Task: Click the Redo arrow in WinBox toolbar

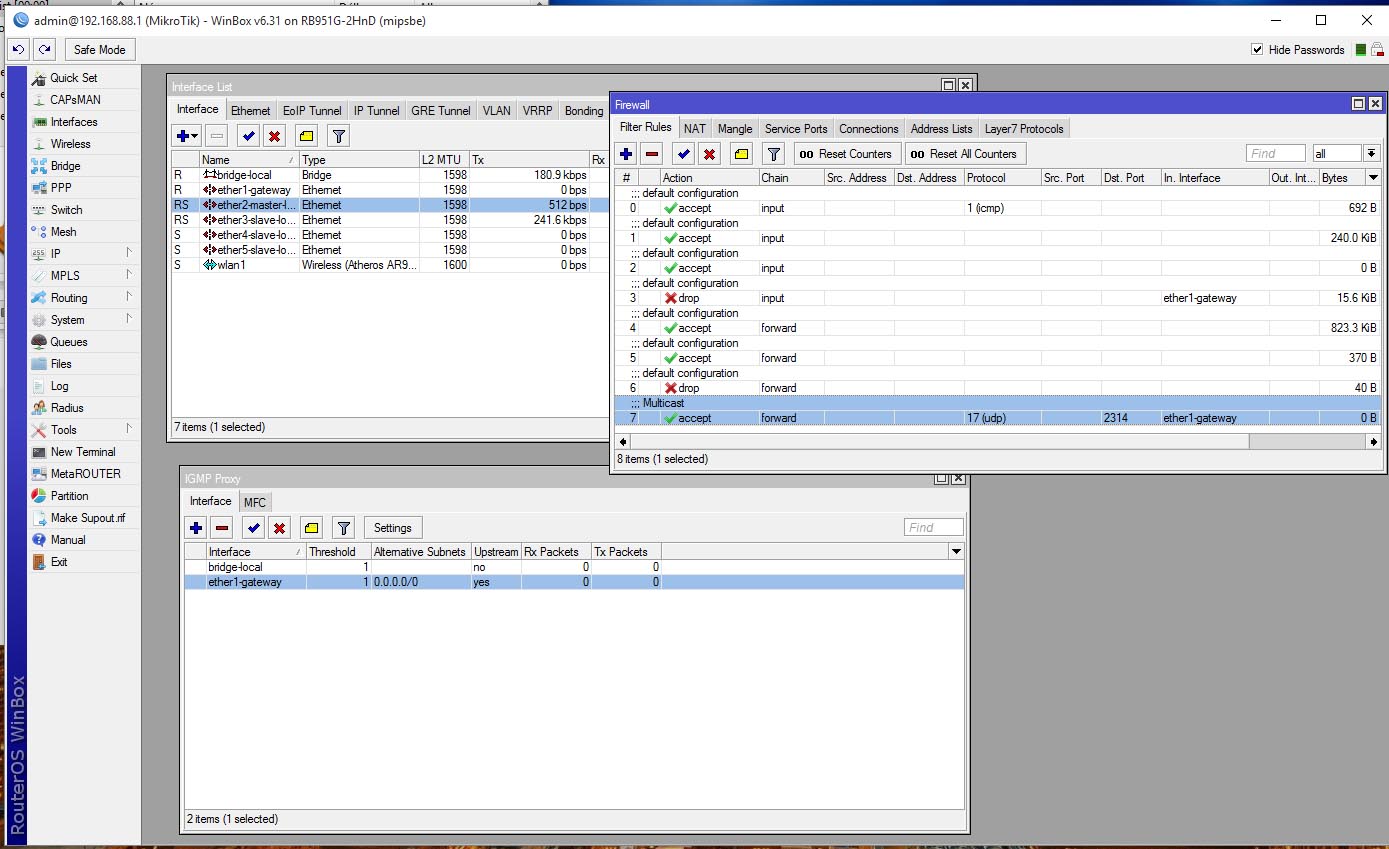Action: pyautogui.click(x=44, y=49)
